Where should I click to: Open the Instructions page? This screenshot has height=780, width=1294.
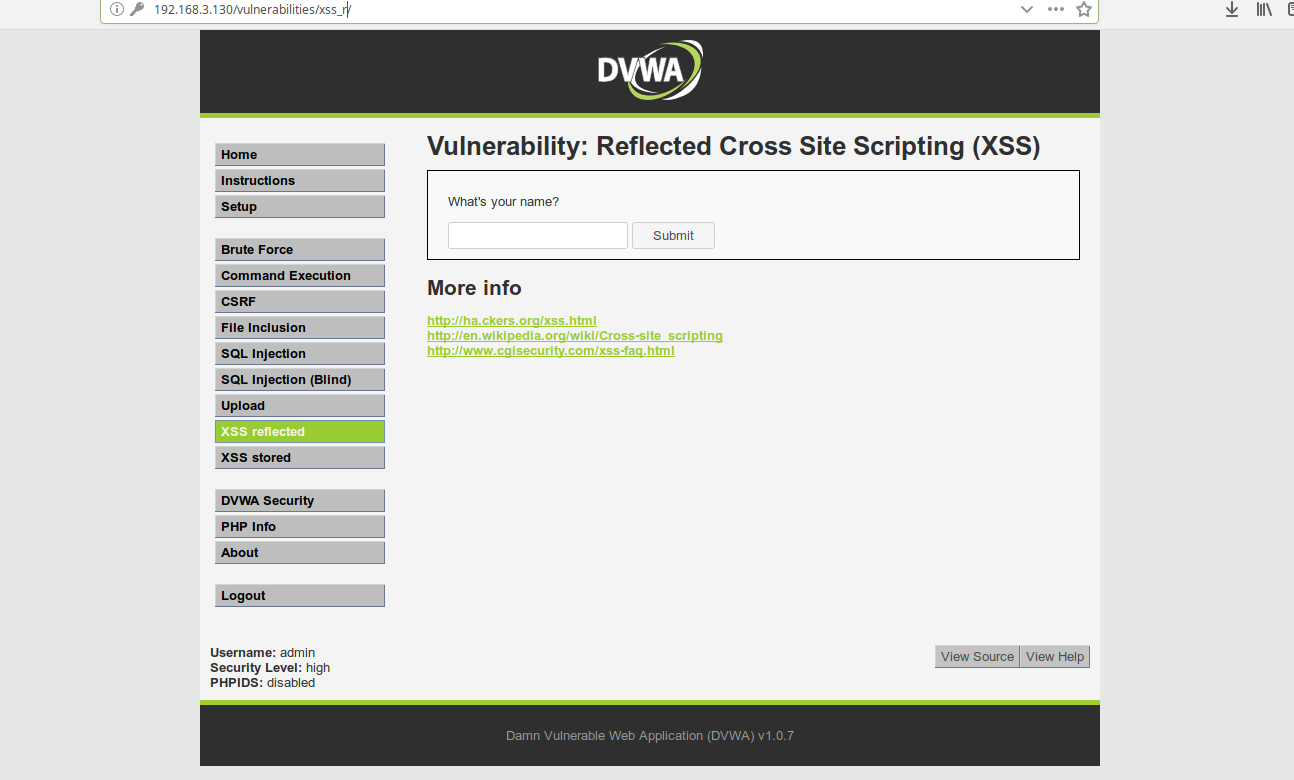point(300,181)
